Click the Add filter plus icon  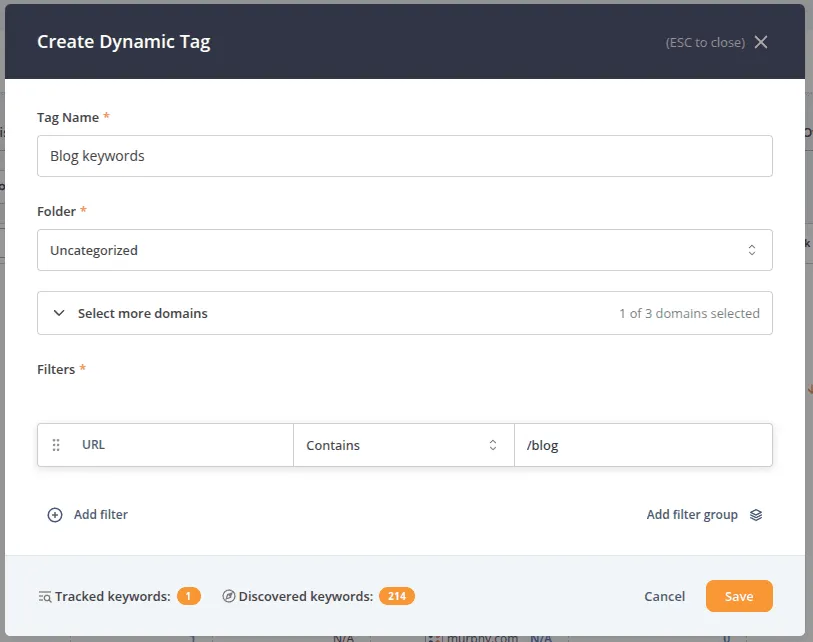55,515
